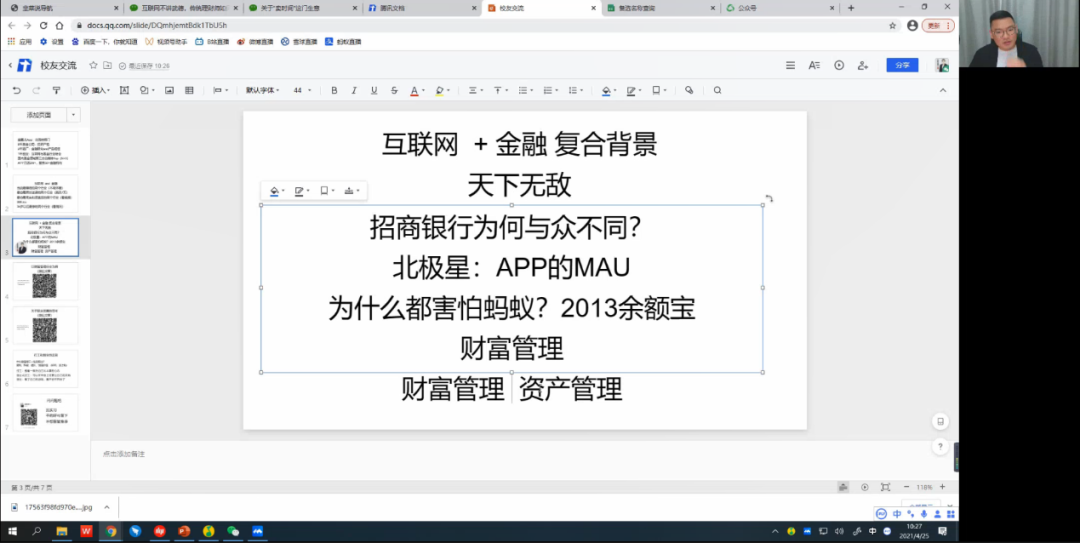Open the font size 44 dropdown
Image resolution: width=1080 pixels, height=543 pixels.
click(x=302, y=90)
